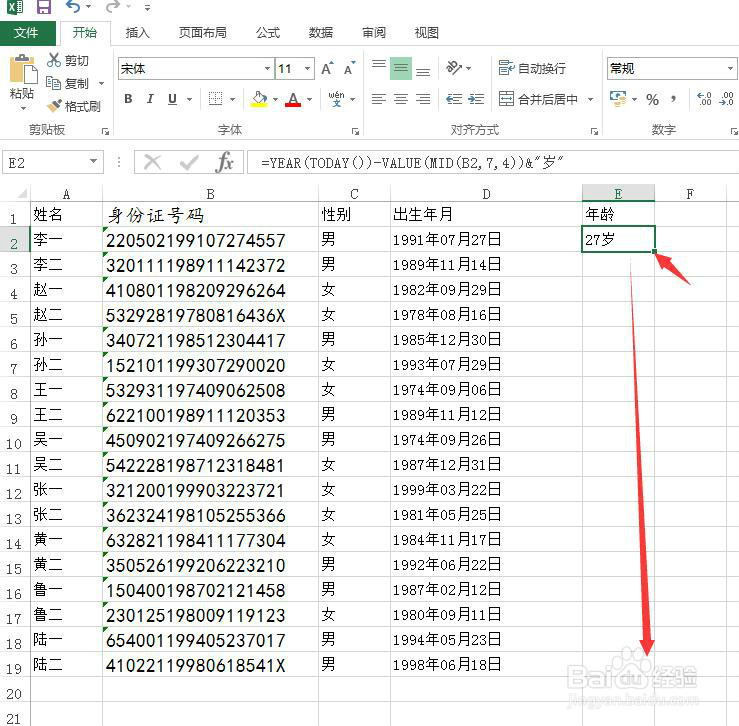This screenshot has height=726, width=739.
Task: Switch to 公式 Formulas tab
Action: click(x=268, y=33)
